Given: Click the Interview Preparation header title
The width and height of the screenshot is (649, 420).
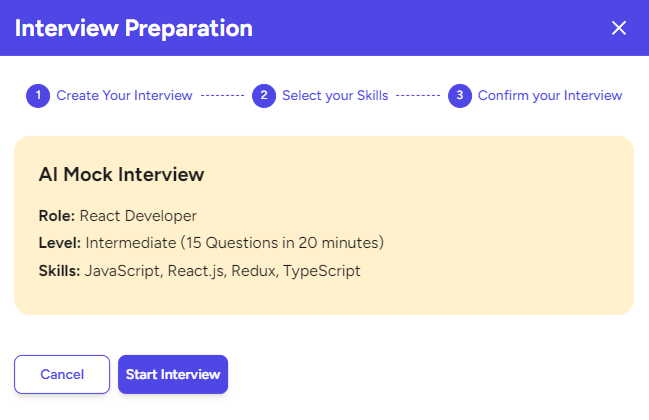Looking at the screenshot, I should (x=134, y=28).
